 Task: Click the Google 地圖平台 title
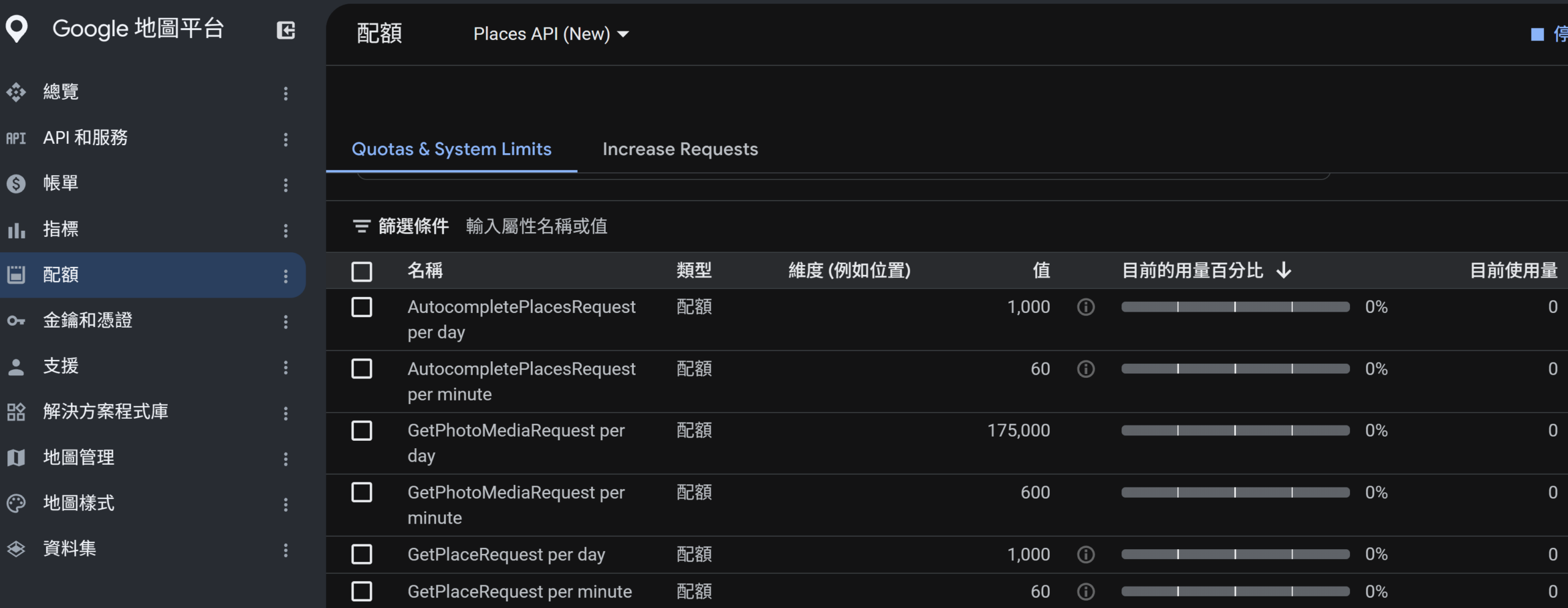pos(138,29)
